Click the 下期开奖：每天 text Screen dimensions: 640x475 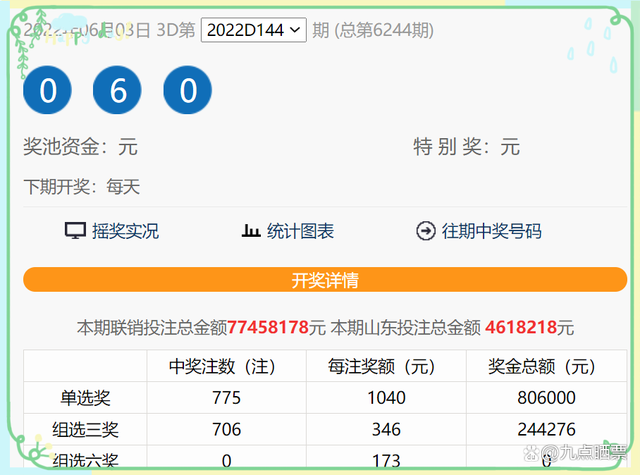(82, 187)
